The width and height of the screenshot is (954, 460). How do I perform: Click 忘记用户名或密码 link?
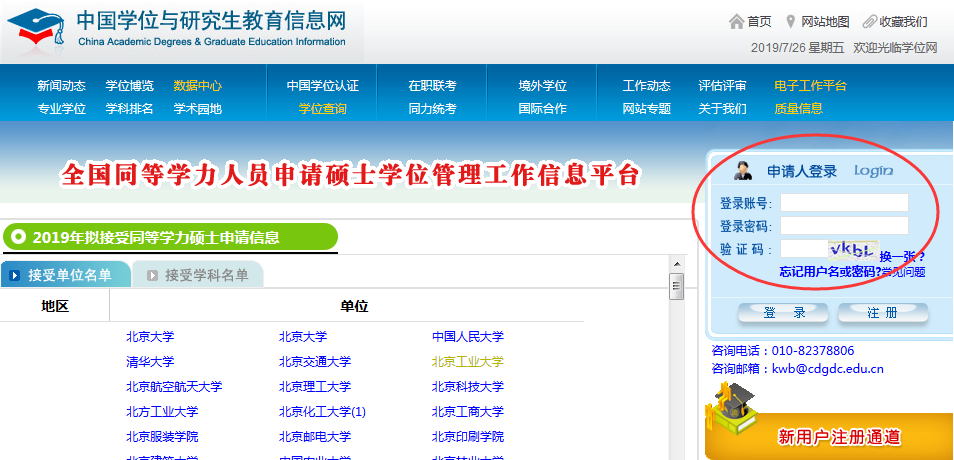click(x=830, y=271)
